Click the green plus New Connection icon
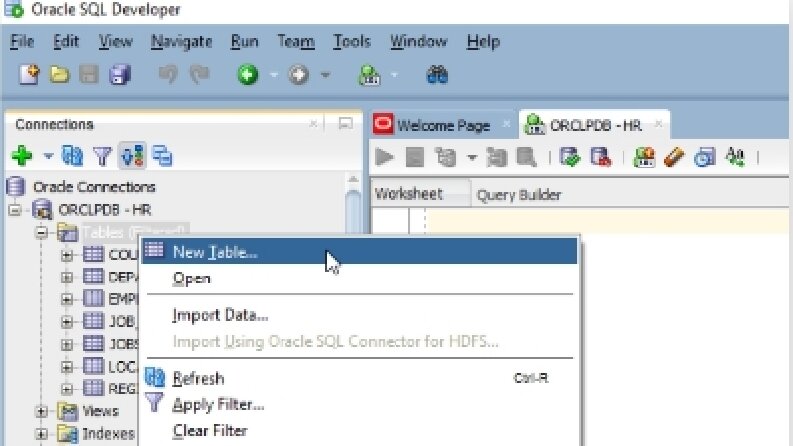The height and width of the screenshot is (446, 793). pos(22,156)
